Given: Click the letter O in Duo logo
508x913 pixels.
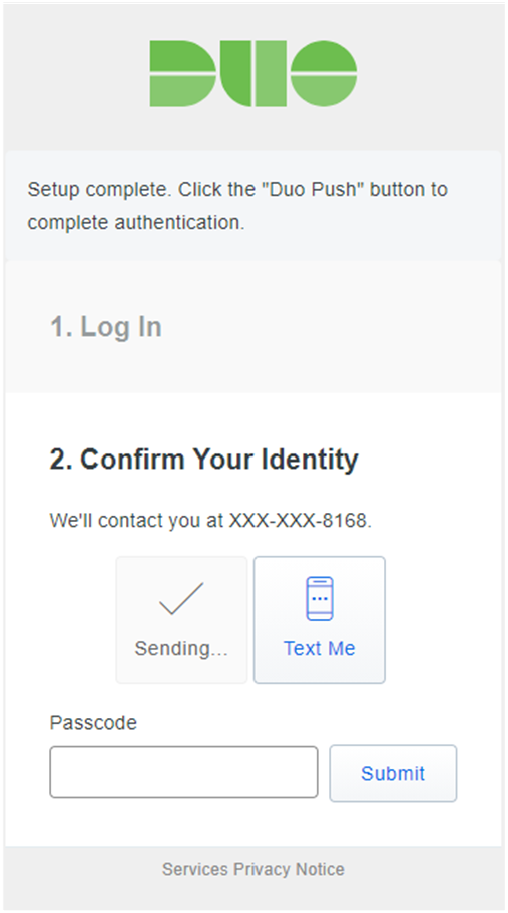Looking at the screenshot, I should [324, 73].
